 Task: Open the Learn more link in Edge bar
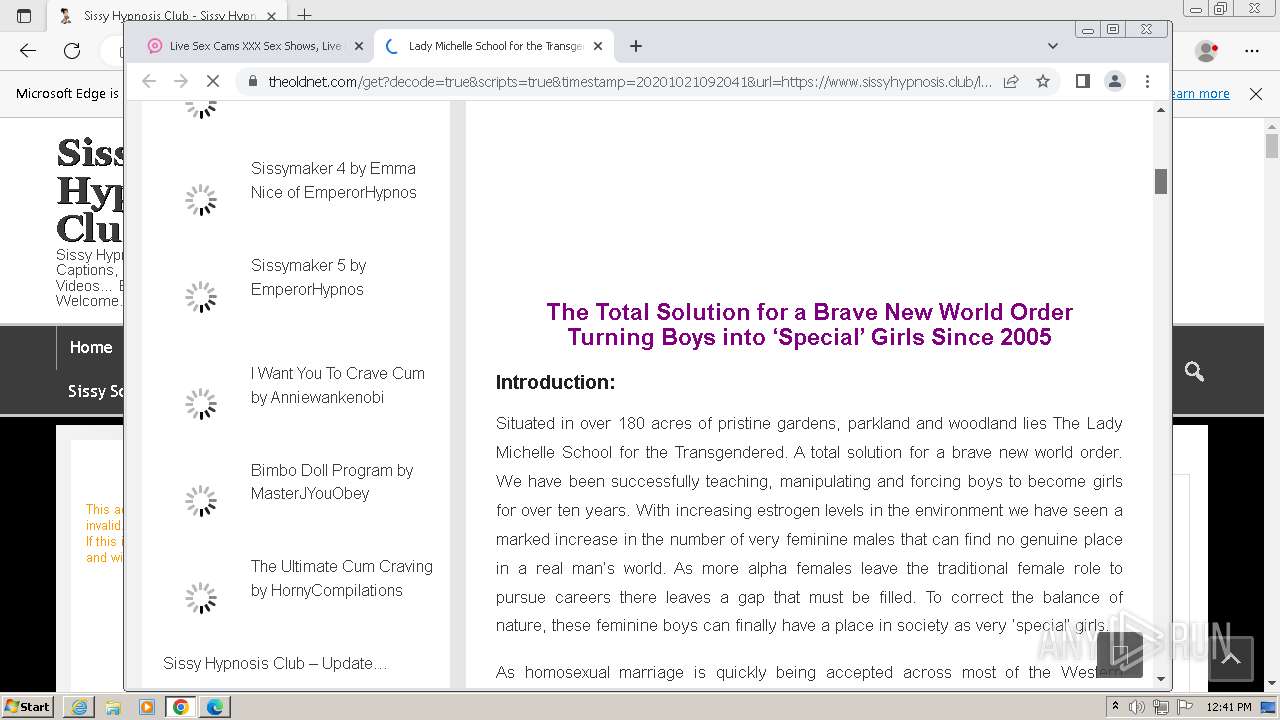1200,93
